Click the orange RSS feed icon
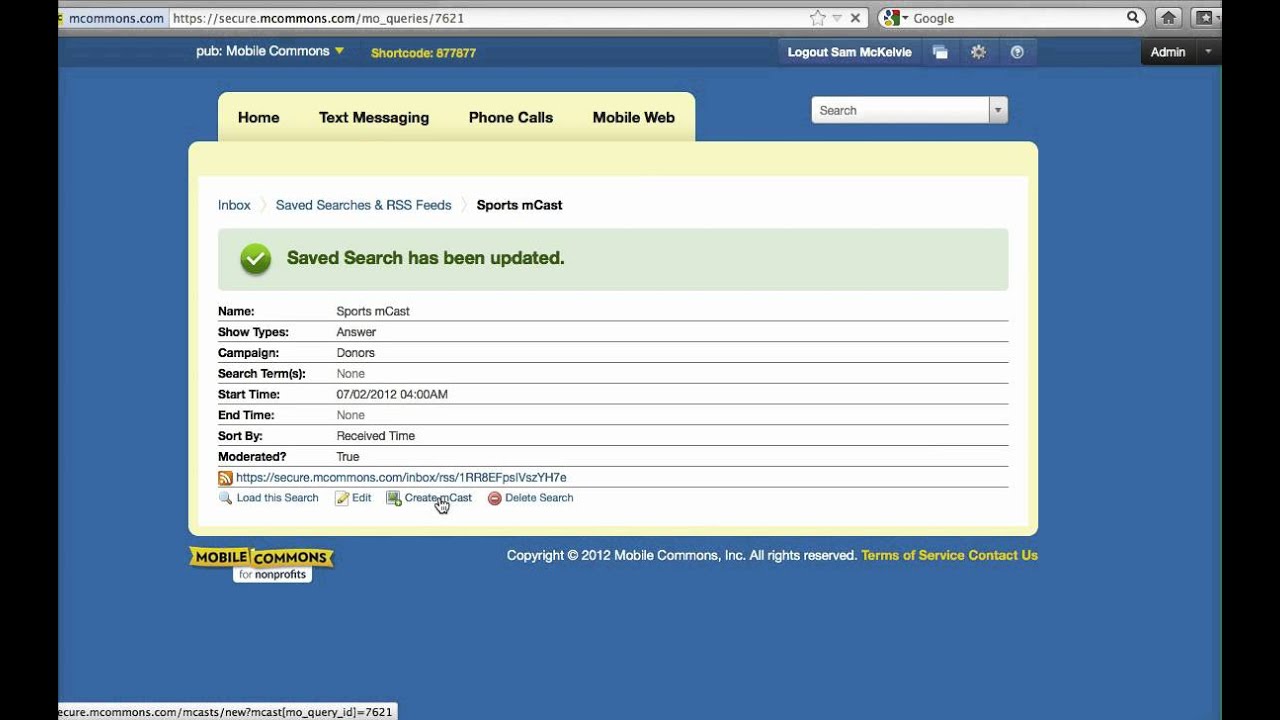 click(225, 478)
